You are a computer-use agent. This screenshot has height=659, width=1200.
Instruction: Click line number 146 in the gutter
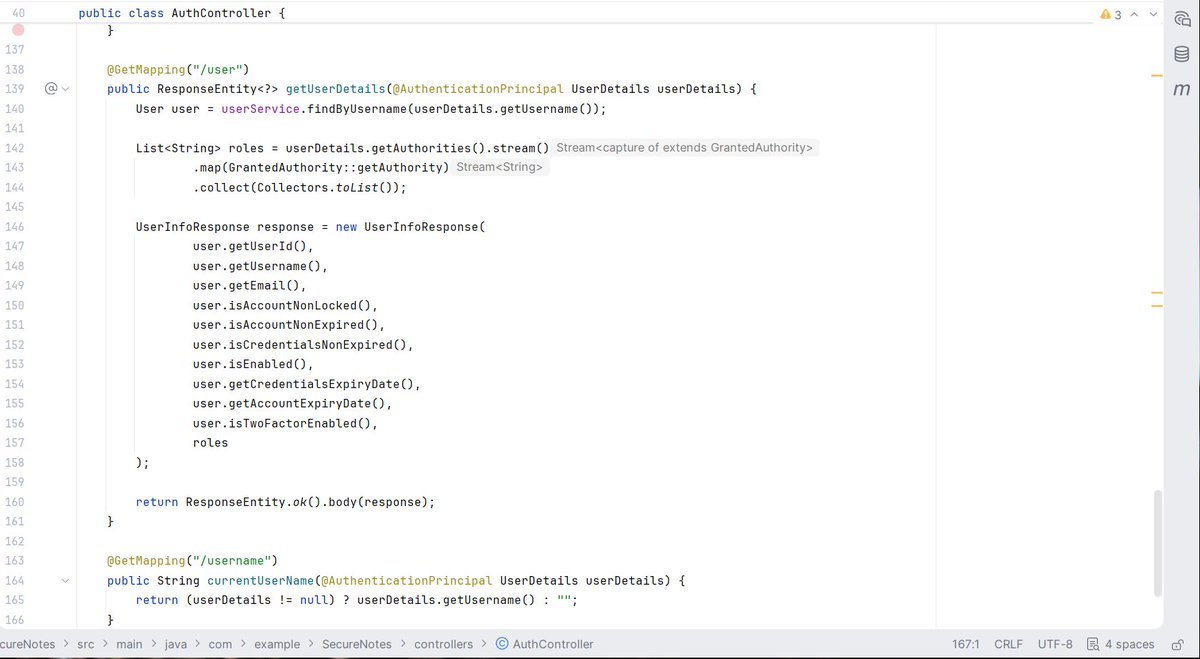coord(15,227)
